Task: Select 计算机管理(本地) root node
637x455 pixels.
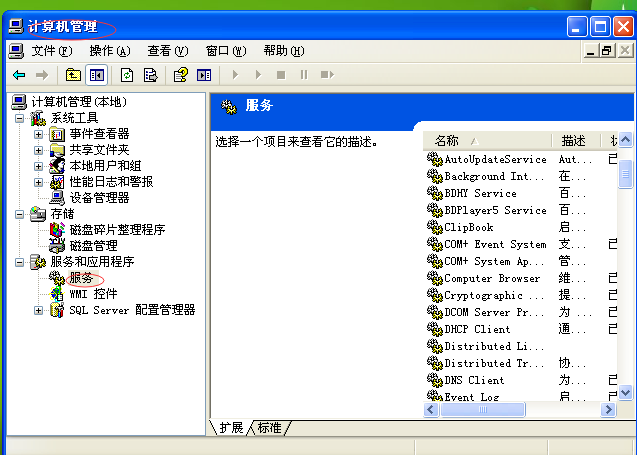Action: [x=79, y=102]
